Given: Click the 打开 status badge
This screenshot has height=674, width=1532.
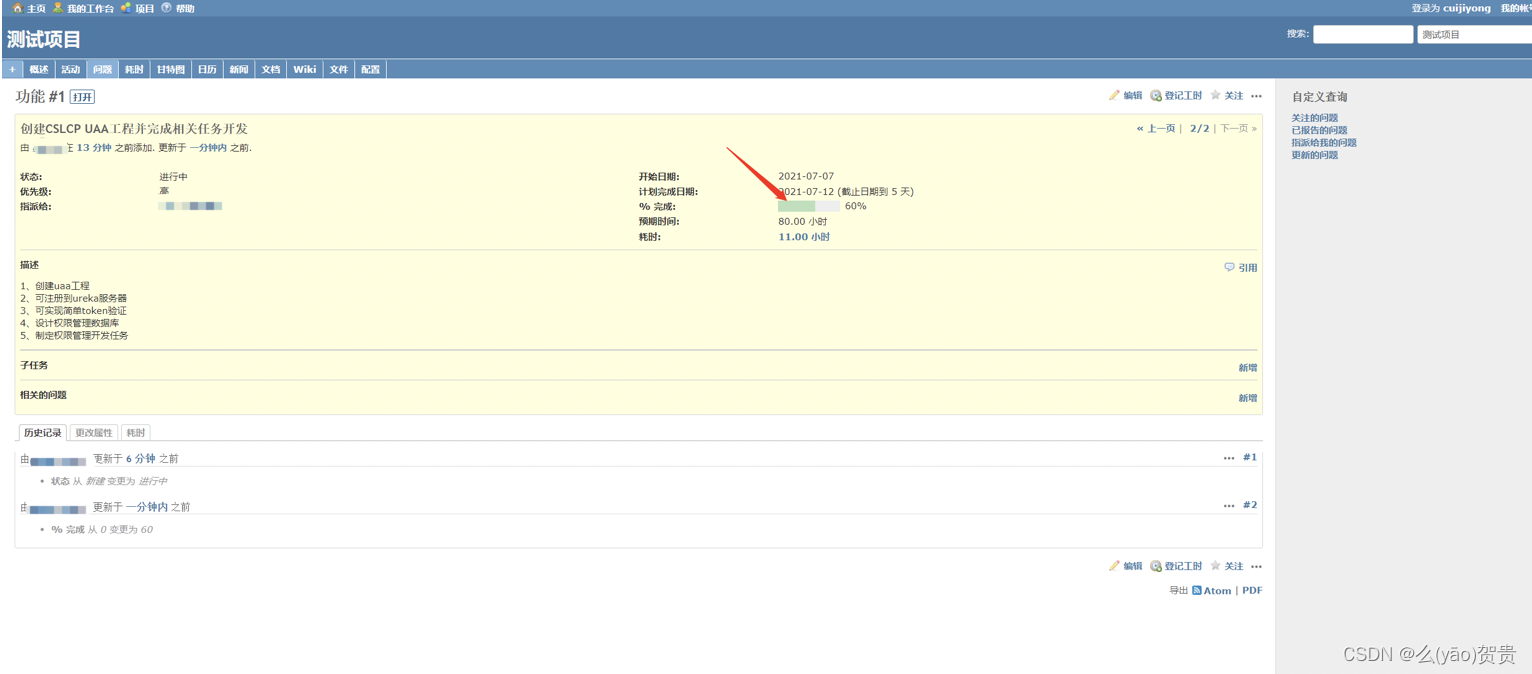Looking at the screenshot, I should [82, 97].
